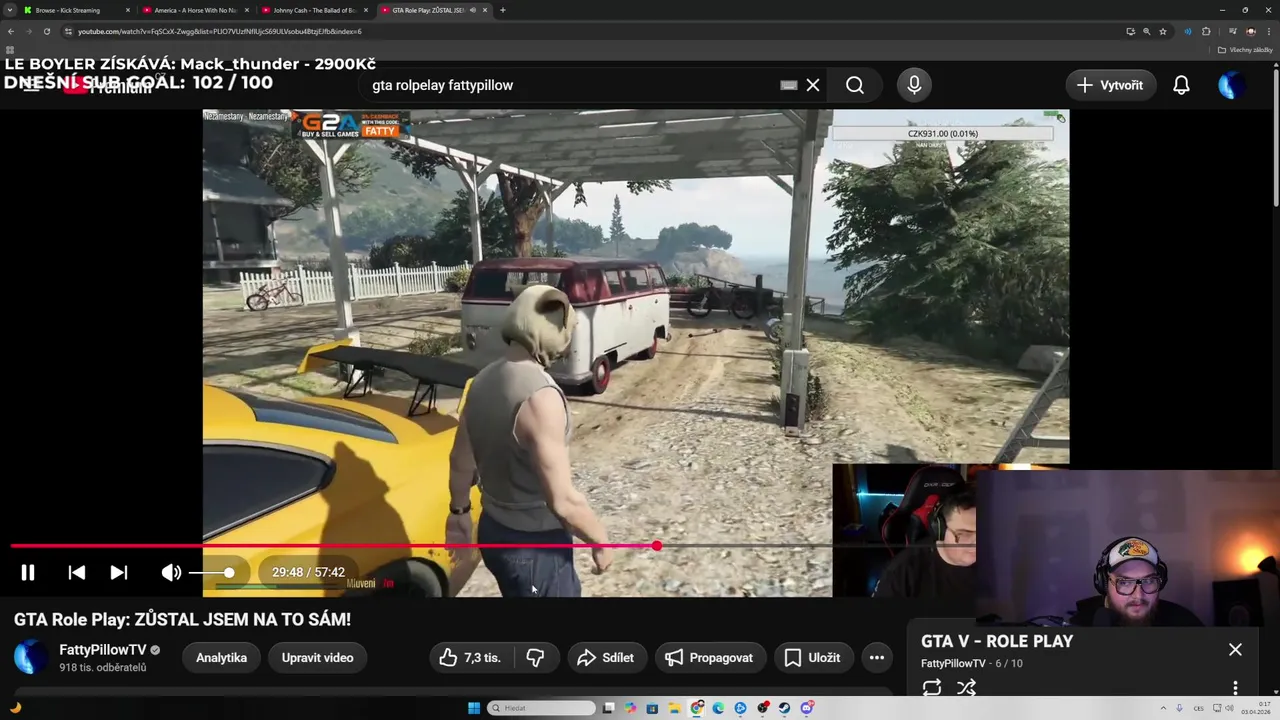Dislike the video with thumbs-down

(x=536, y=657)
